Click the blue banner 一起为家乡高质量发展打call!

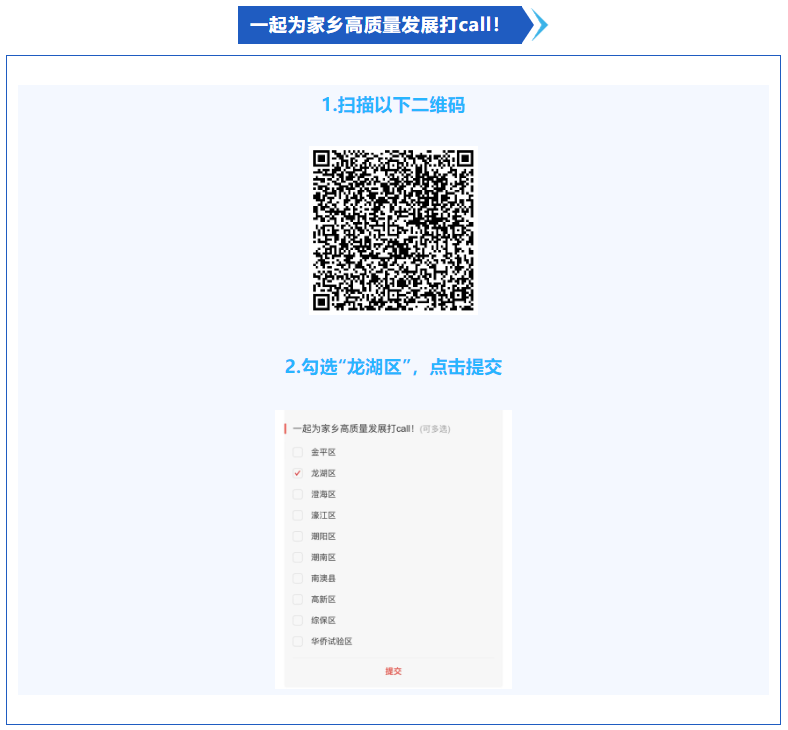pyautogui.click(x=380, y=25)
